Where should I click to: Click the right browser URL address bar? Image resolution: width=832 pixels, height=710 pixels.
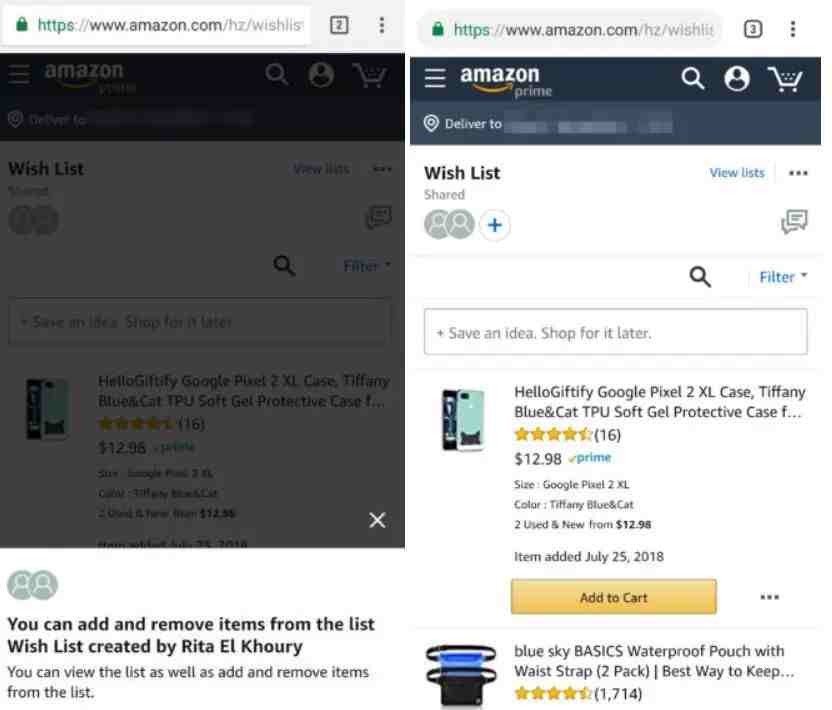571,30
